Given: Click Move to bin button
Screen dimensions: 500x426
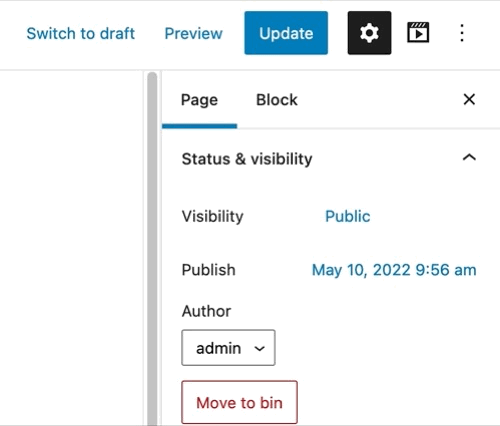Looking at the screenshot, I should tap(239, 402).
